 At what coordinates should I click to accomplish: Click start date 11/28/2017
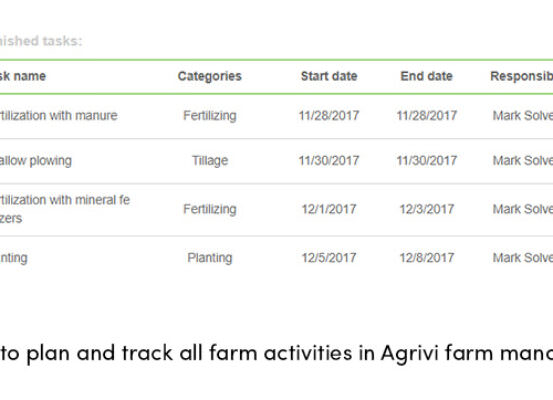[x=329, y=116]
